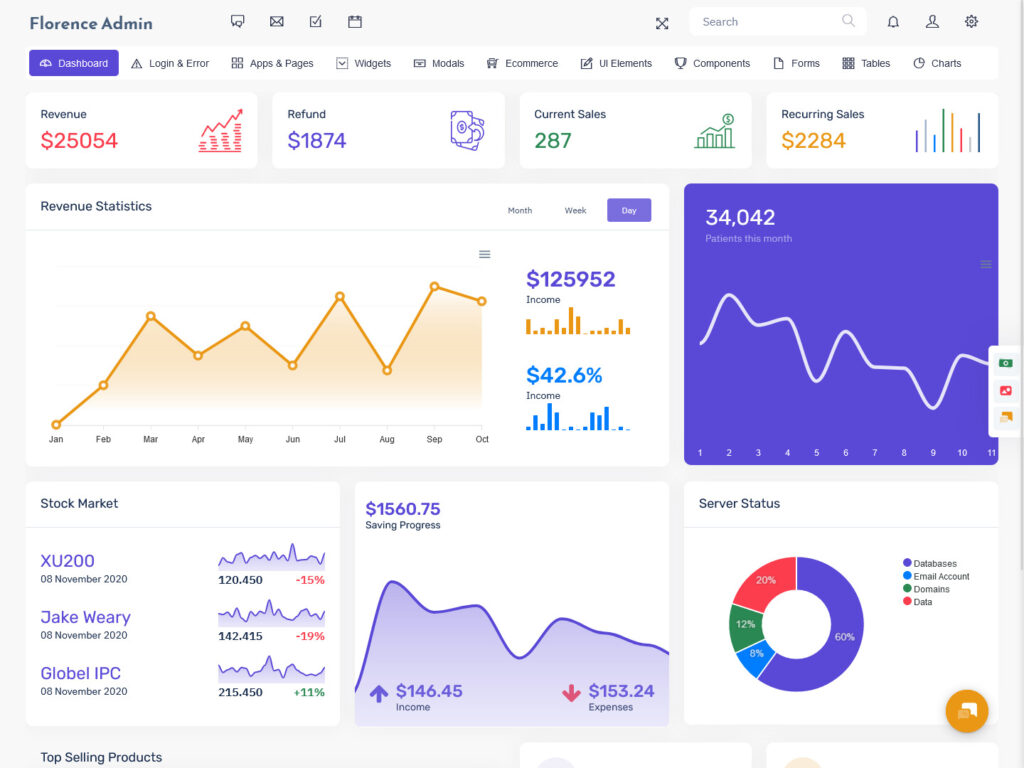Click the red image icon on side panel
Viewport: 1024px width, 768px height.
(1006, 391)
